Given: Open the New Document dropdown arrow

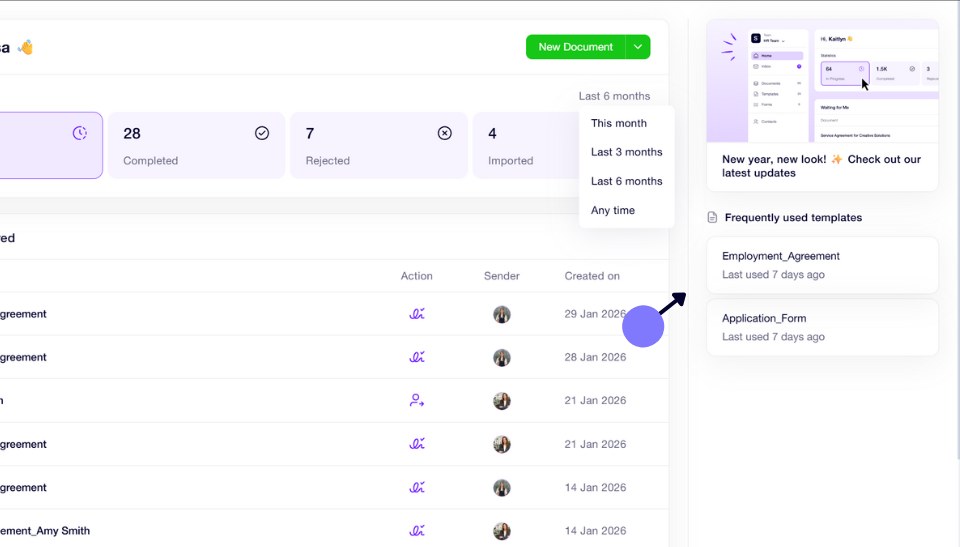Looking at the screenshot, I should click(638, 47).
